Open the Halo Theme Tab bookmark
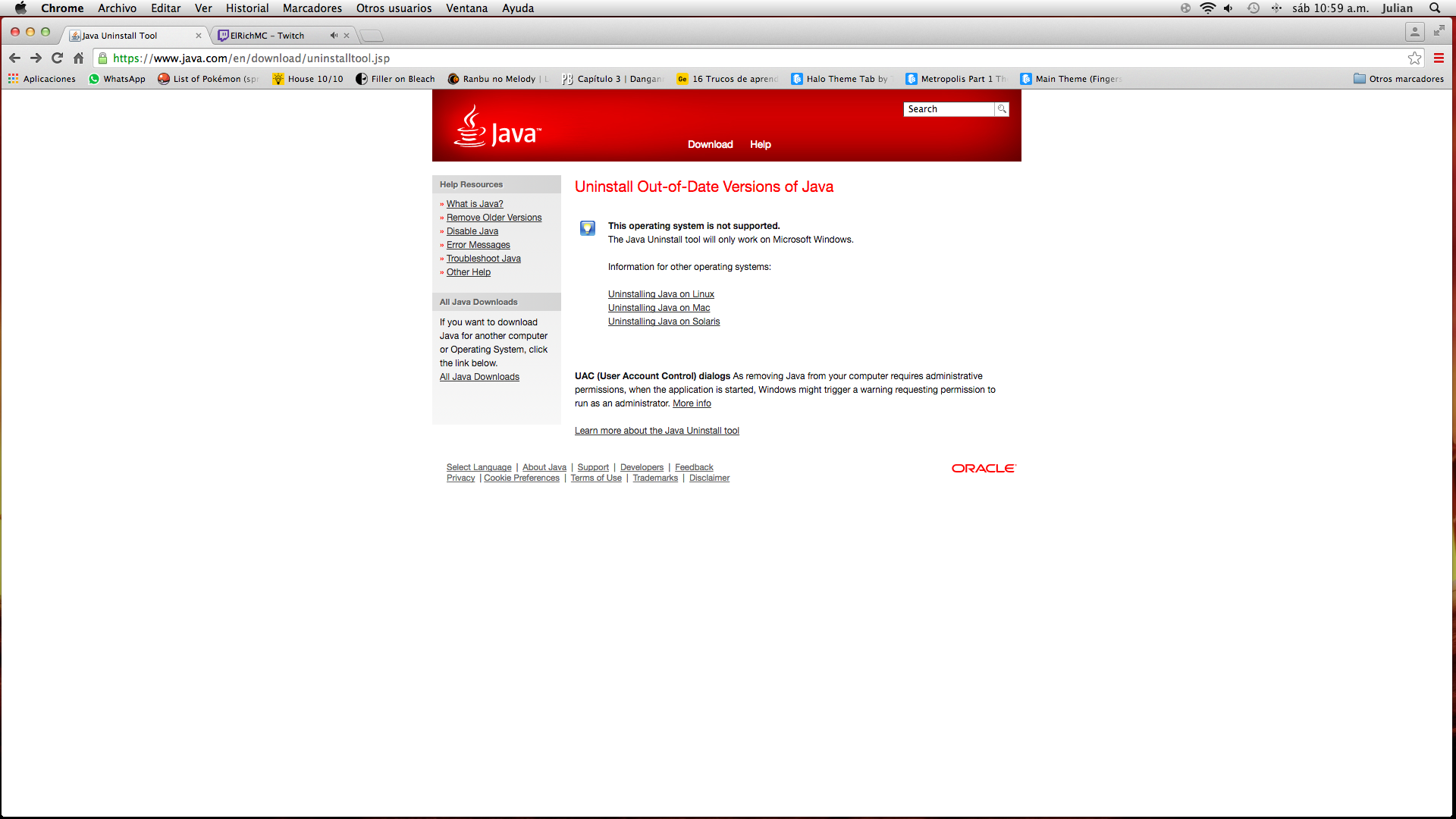1456x819 pixels. click(x=840, y=79)
